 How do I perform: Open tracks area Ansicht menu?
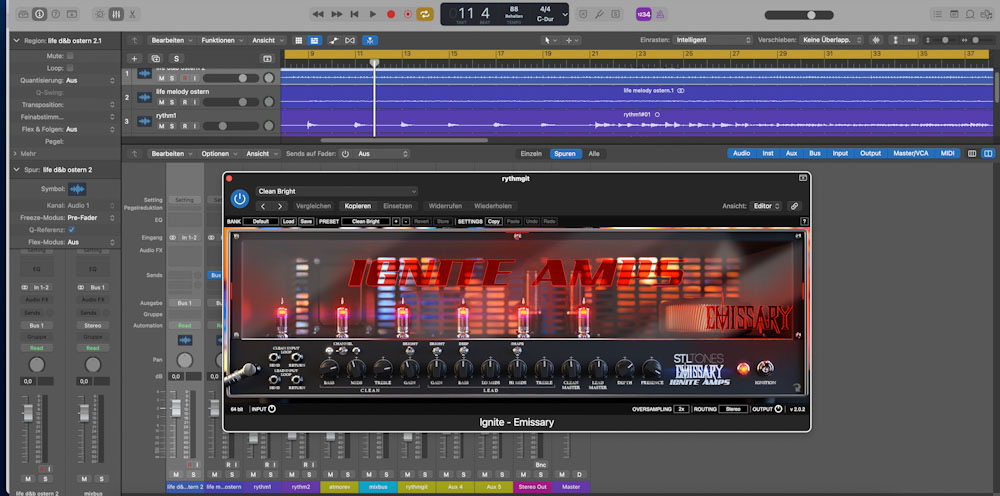pyautogui.click(x=267, y=40)
